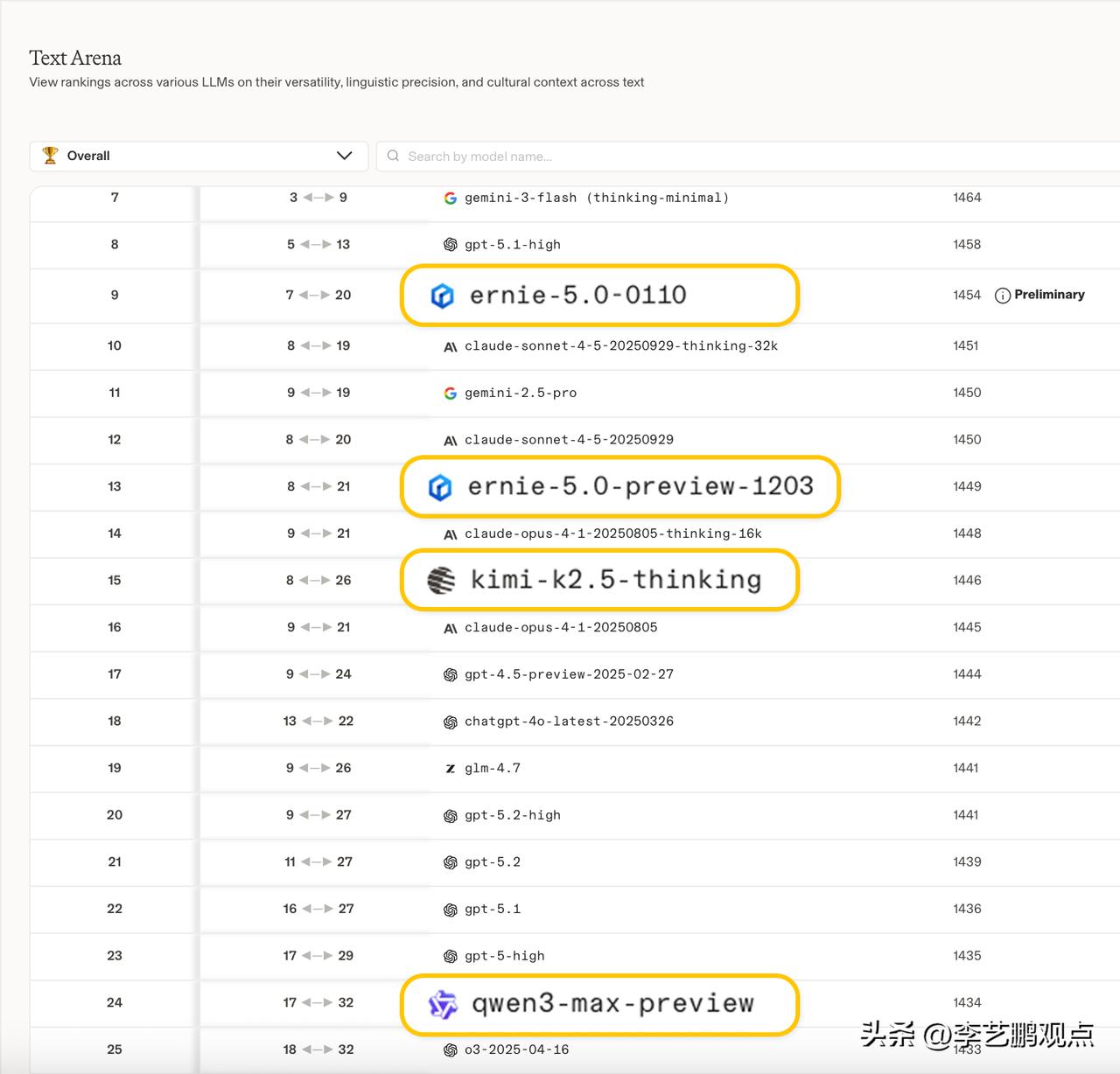The width and height of the screenshot is (1120, 1074).
Task: Click the score 1454 for ernie-5.0-0110
Action: pyautogui.click(x=967, y=296)
